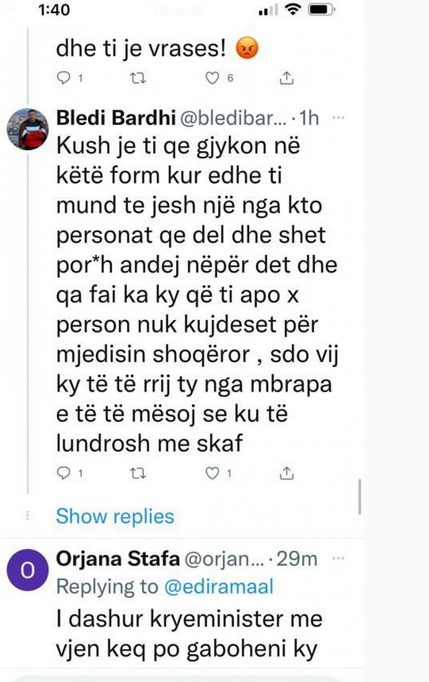Open Orjana Stafa's name link
Screen dimensions: 429x682
pos(117,558)
